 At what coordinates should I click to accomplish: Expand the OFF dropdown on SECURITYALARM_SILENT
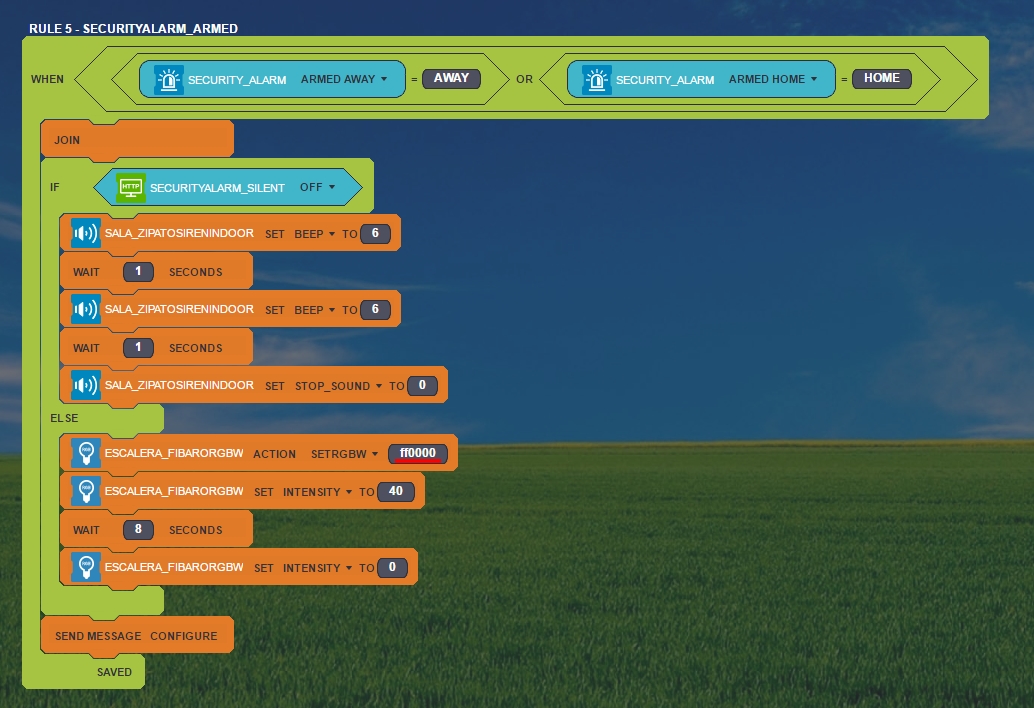click(318, 188)
